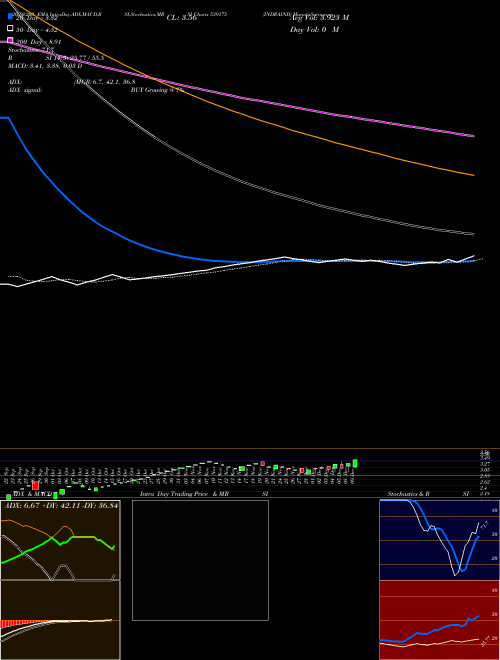
Task: Click the last green candlestick in price strip
Action: point(355,463)
